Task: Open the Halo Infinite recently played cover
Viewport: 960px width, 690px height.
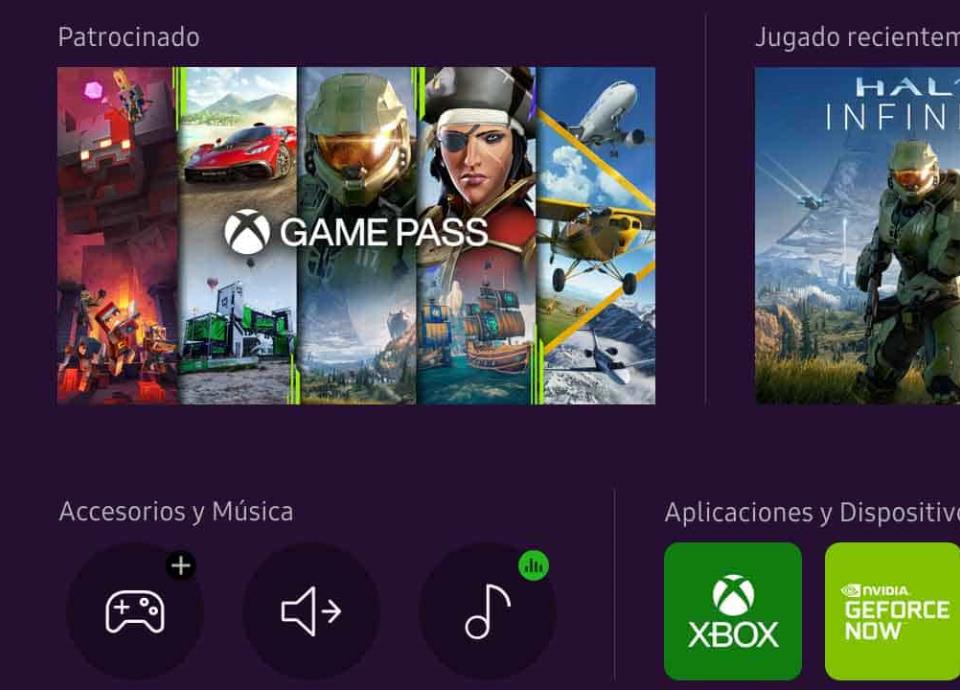Action: point(857,236)
